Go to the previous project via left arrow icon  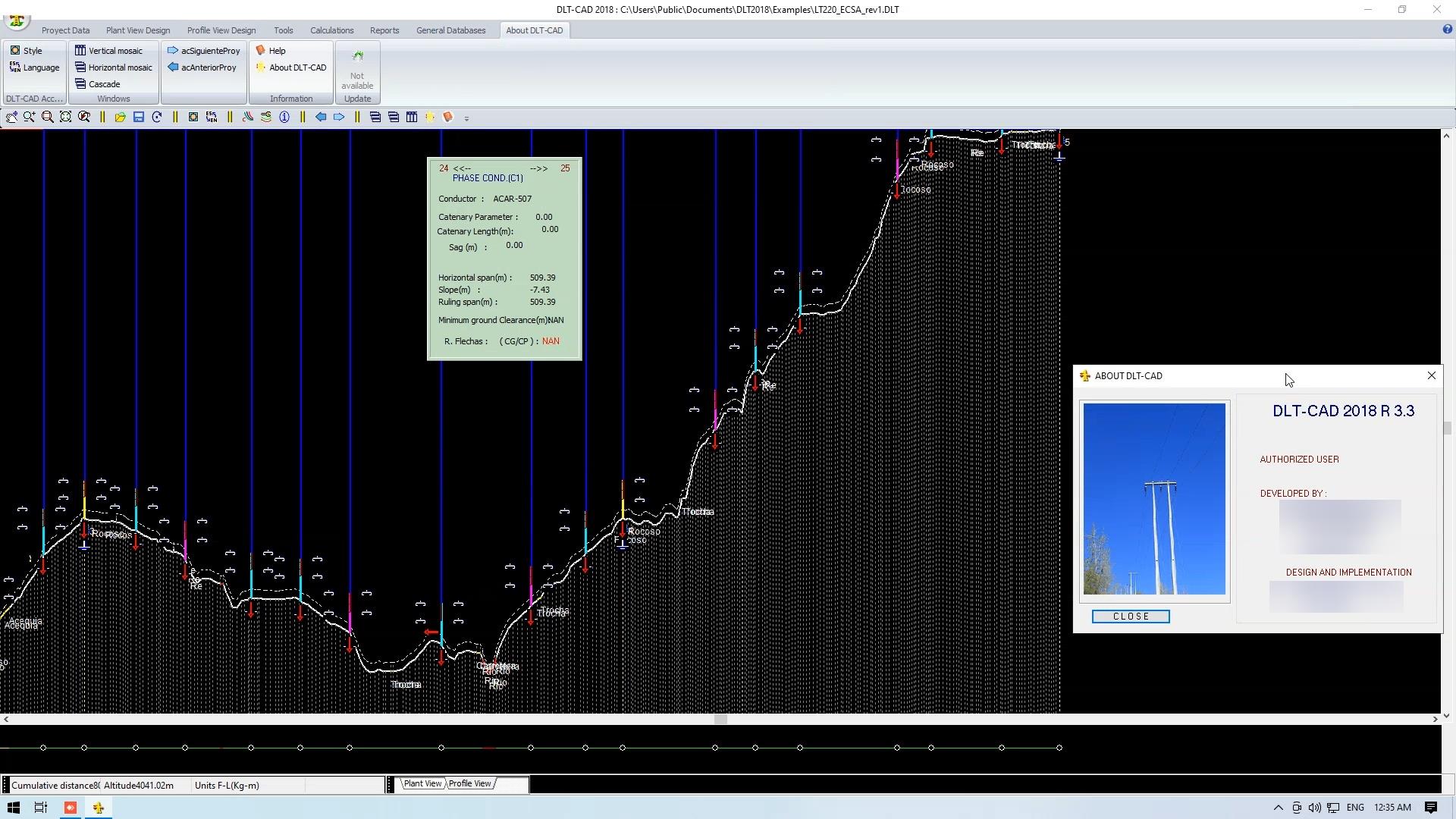pyautogui.click(x=321, y=117)
